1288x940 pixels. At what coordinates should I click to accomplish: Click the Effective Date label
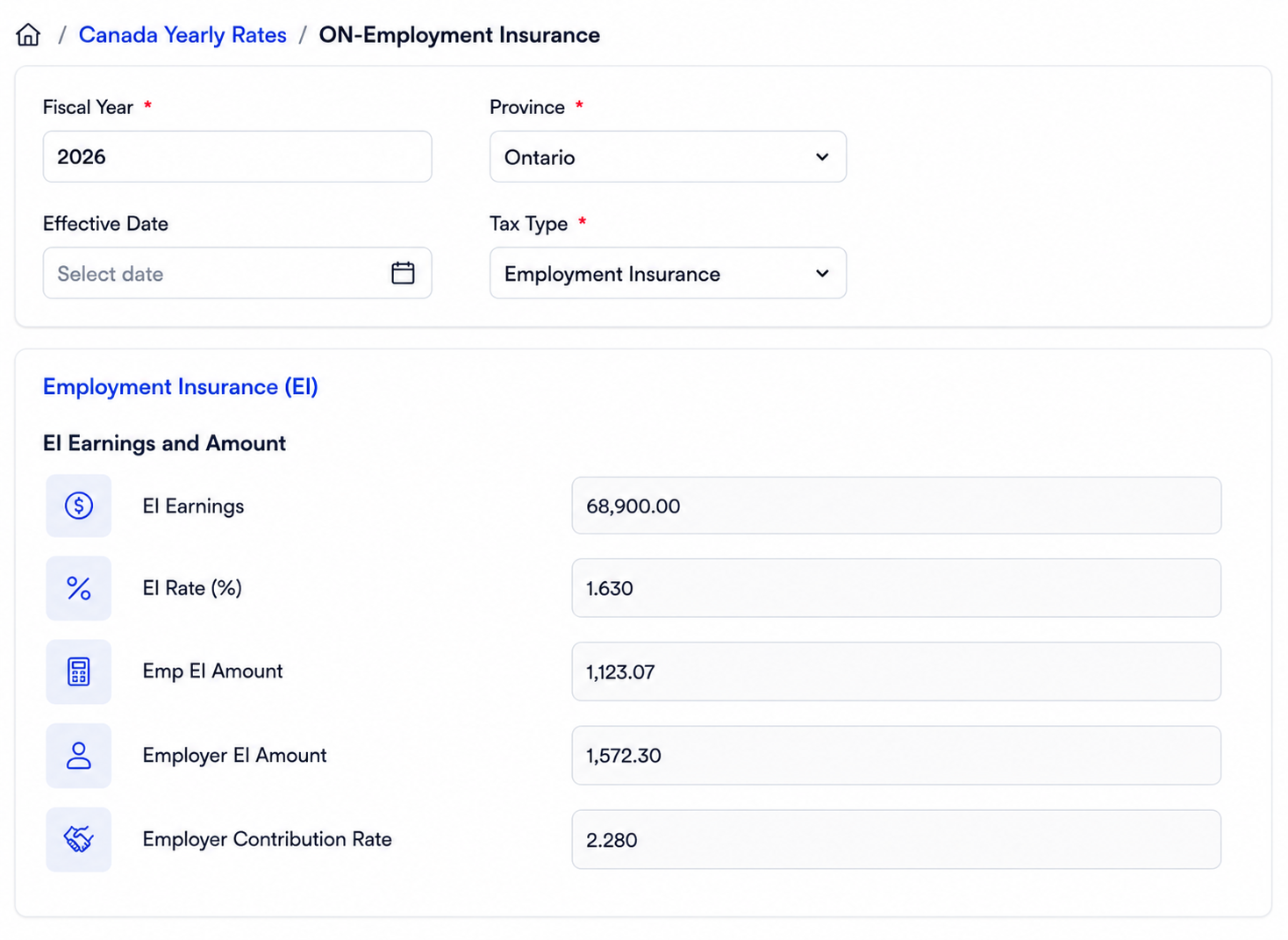(x=105, y=224)
